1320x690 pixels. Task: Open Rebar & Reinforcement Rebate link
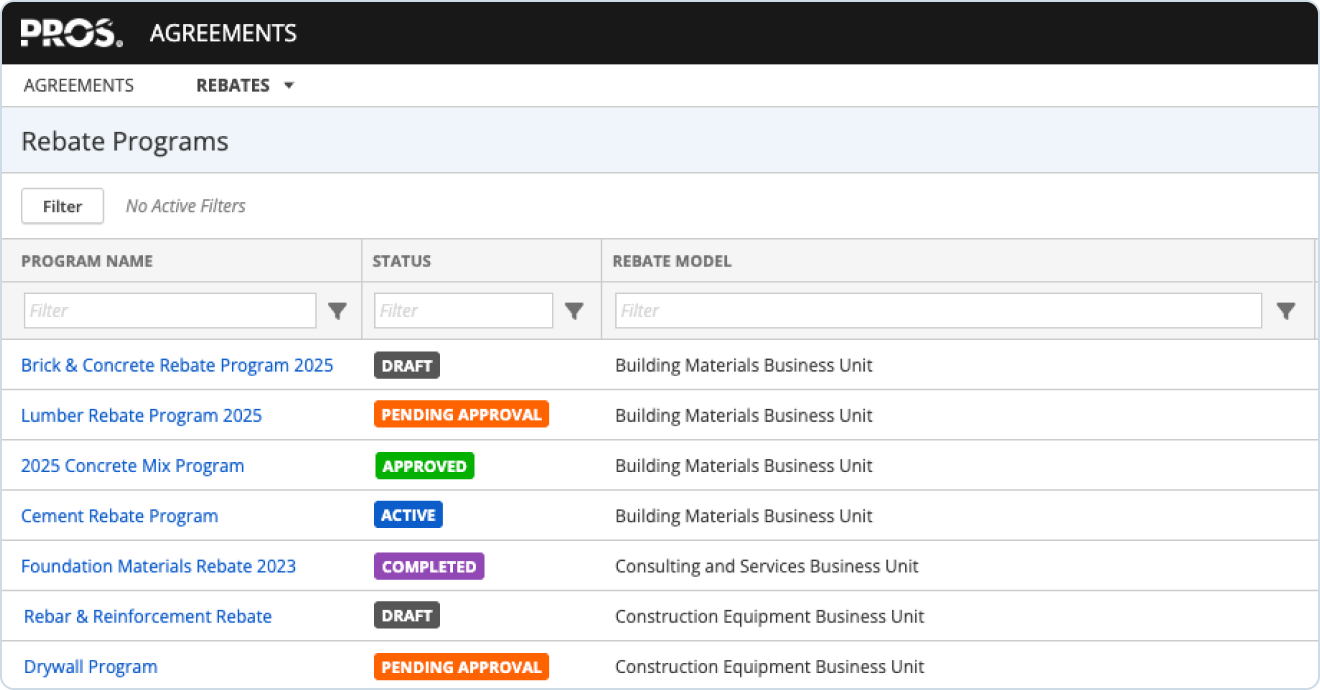(148, 616)
